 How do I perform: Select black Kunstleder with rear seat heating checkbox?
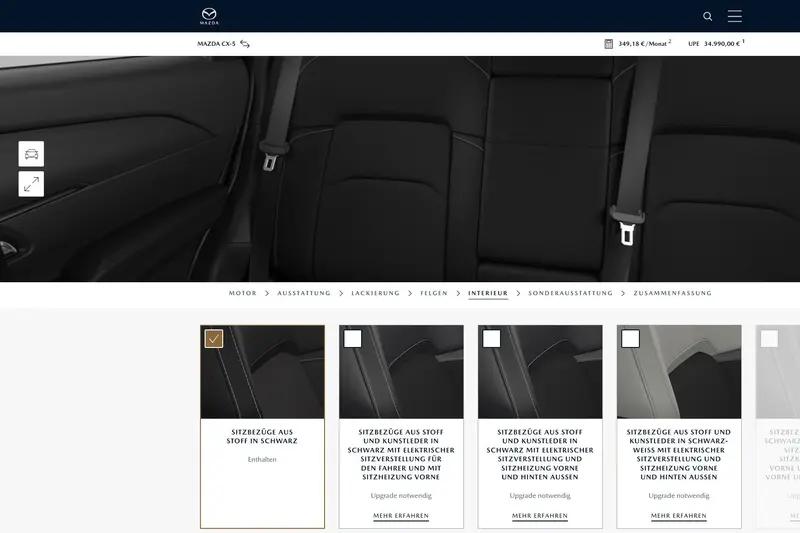tap(492, 338)
